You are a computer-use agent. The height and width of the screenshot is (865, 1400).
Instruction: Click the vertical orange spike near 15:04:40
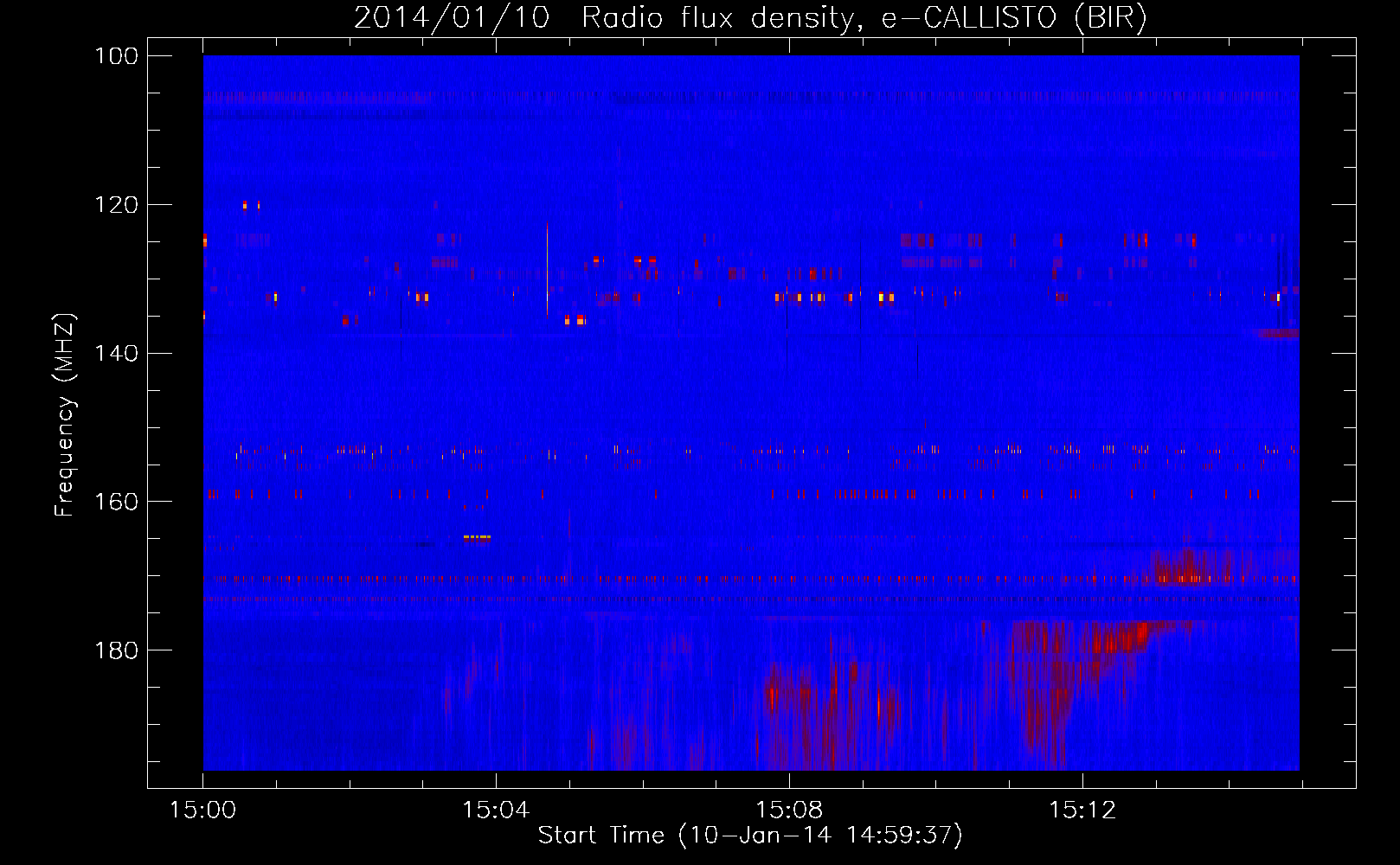(547, 270)
